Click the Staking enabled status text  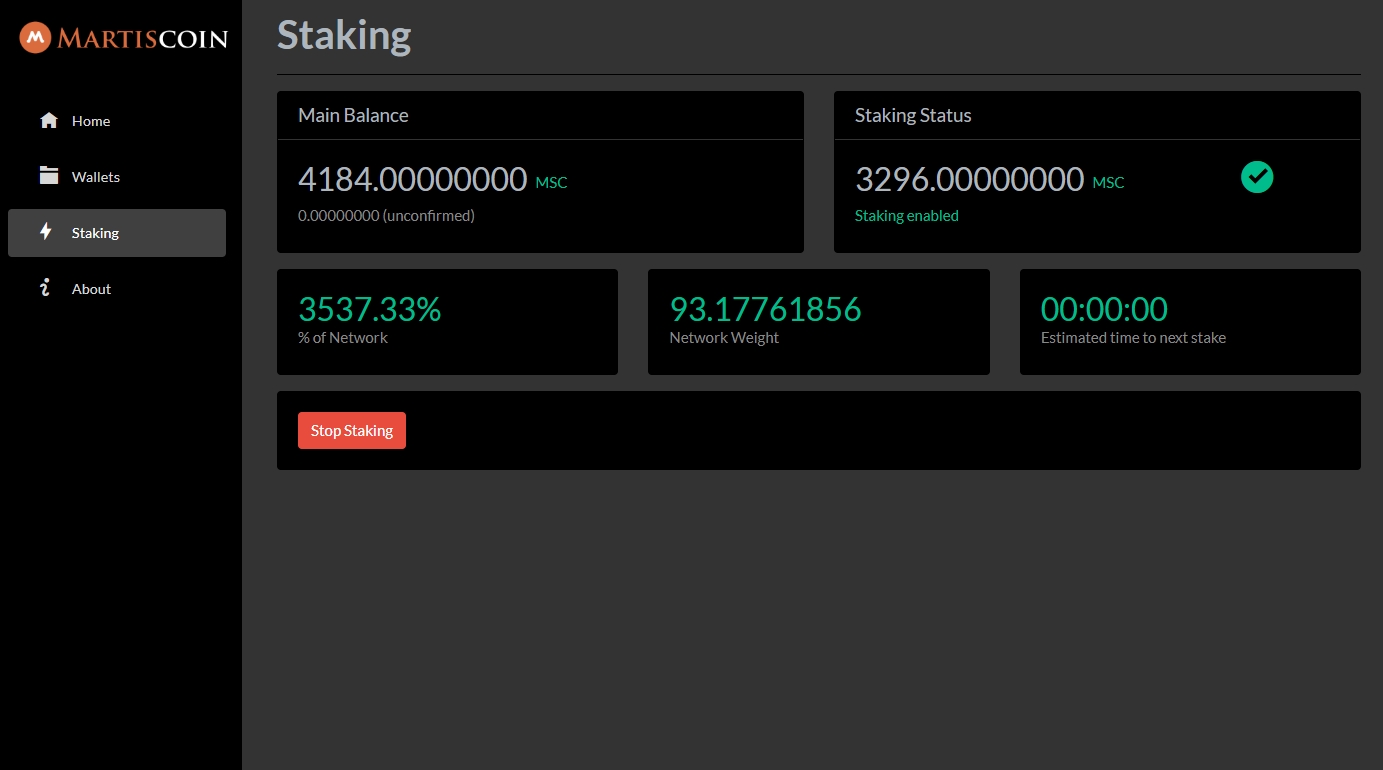(x=907, y=215)
